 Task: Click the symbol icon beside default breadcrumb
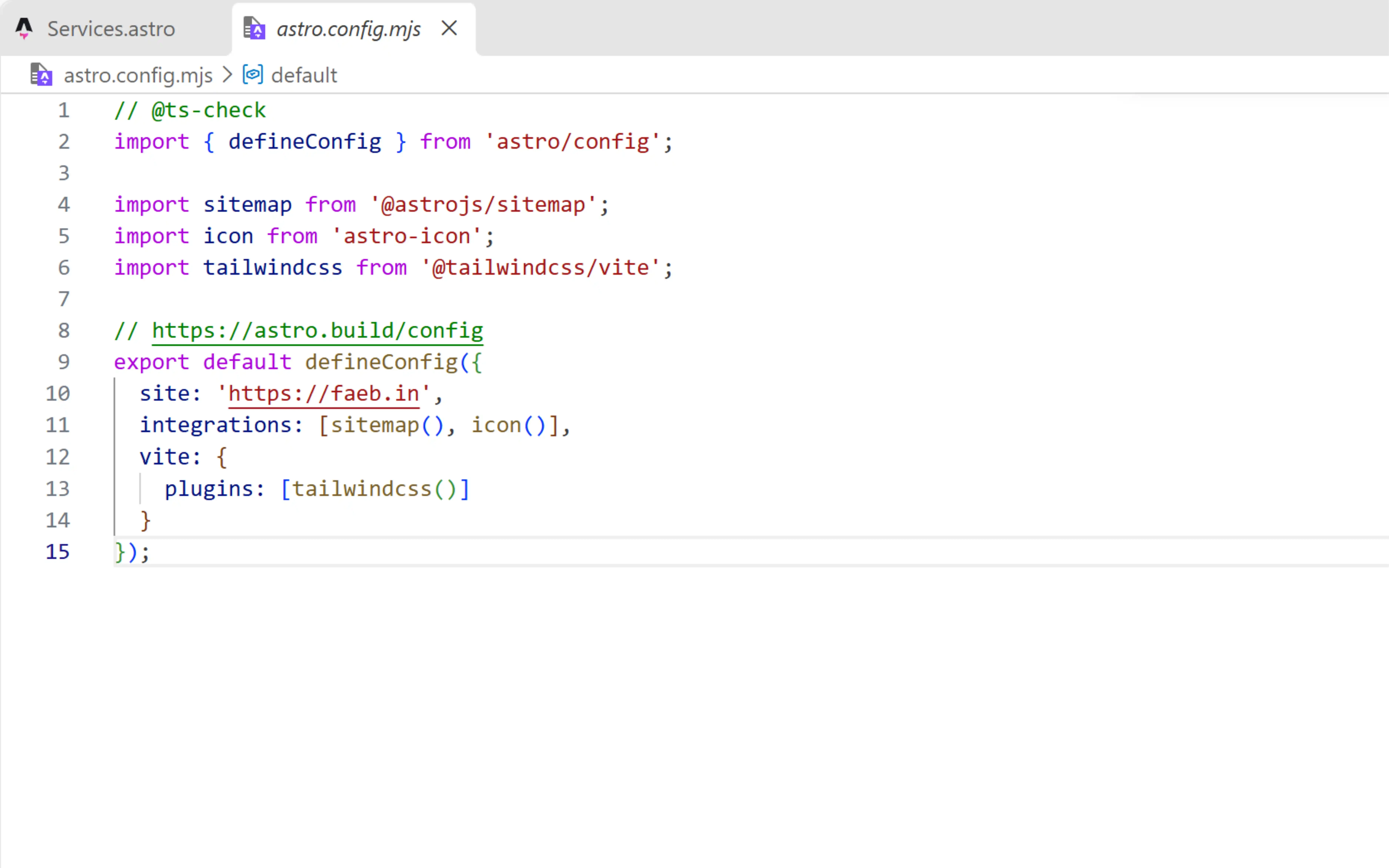(253, 75)
